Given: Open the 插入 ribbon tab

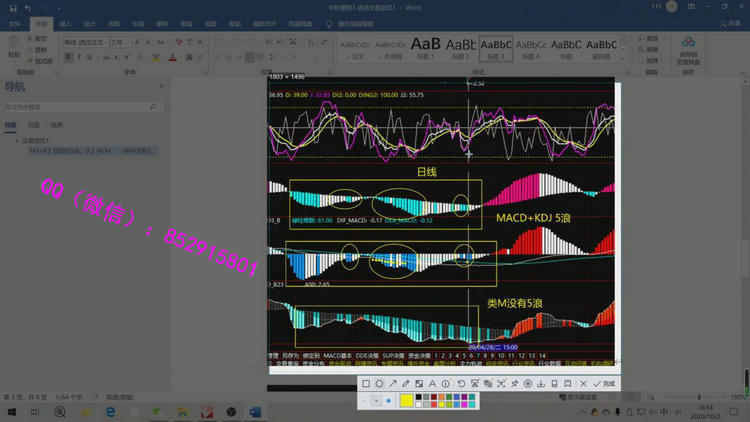Looking at the screenshot, I should click(x=65, y=22).
